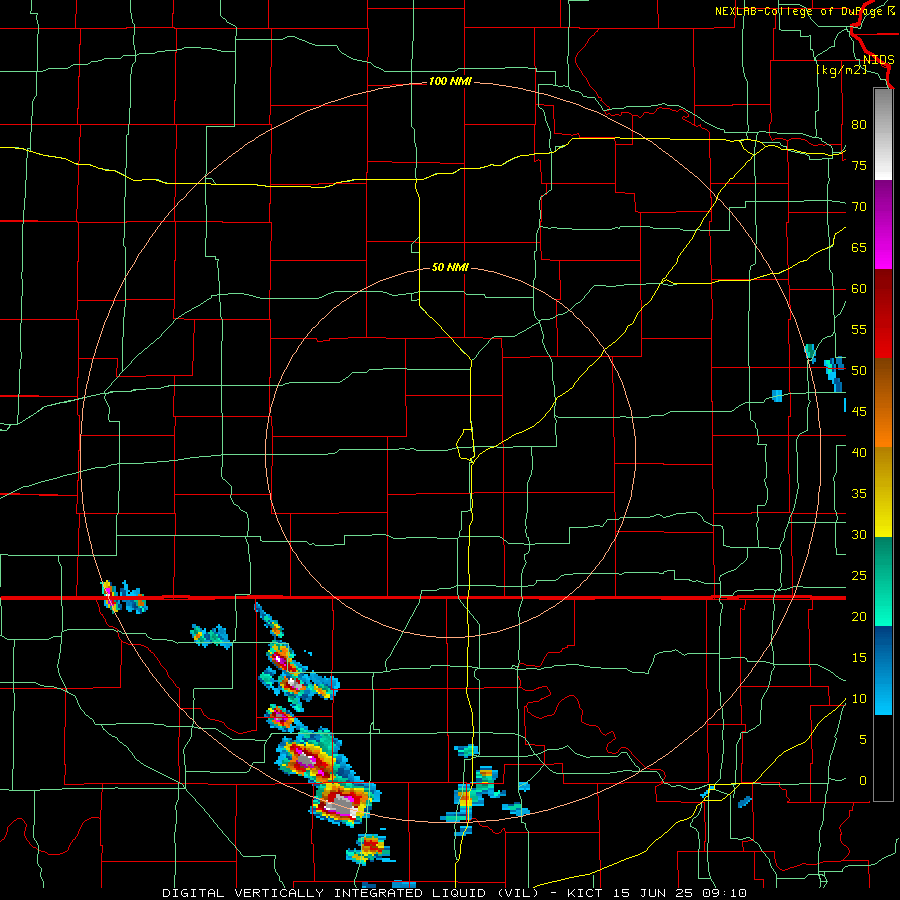Click the 65 value on the color scale
The image size is (900, 900).
click(859, 247)
